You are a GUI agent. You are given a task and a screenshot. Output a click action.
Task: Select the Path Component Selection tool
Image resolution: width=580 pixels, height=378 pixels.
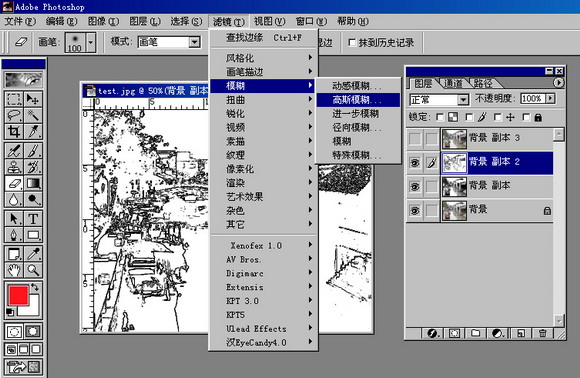point(14,219)
